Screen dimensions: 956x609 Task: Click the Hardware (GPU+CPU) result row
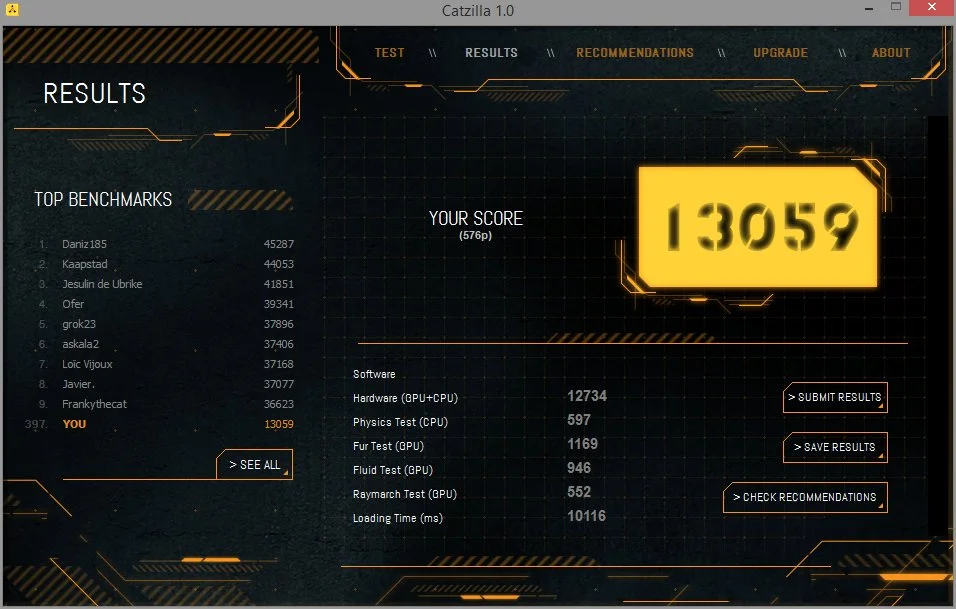480,397
